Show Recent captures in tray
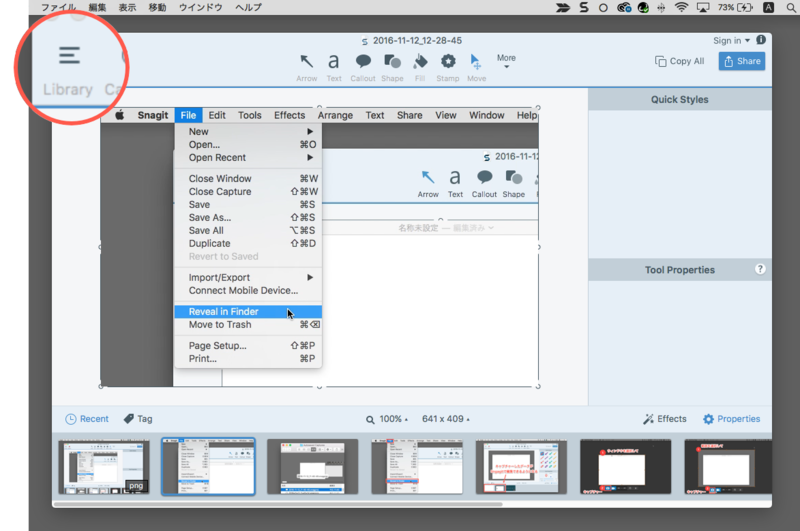Viewport: 800px width, 531px height. tap(87, 419)
